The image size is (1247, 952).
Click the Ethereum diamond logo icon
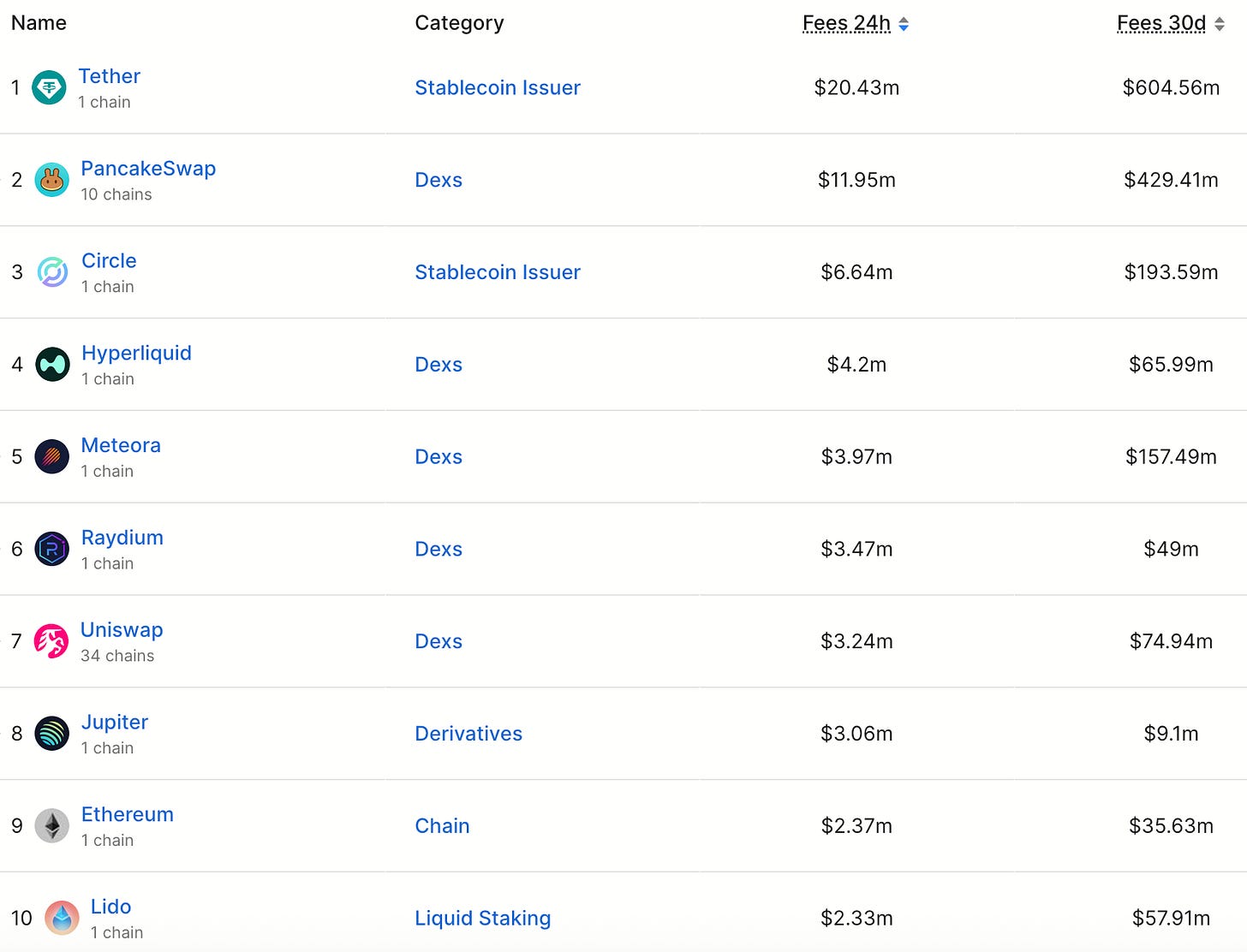point(51,826)
